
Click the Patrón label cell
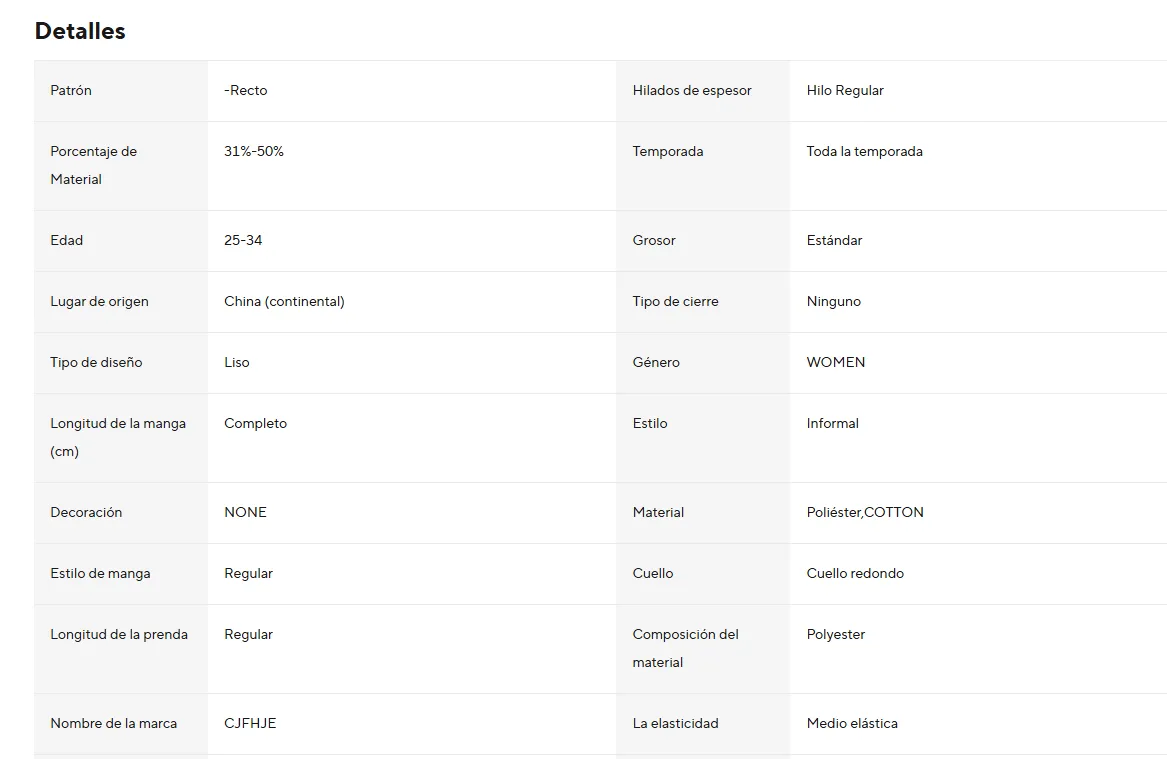pos(71,90)
